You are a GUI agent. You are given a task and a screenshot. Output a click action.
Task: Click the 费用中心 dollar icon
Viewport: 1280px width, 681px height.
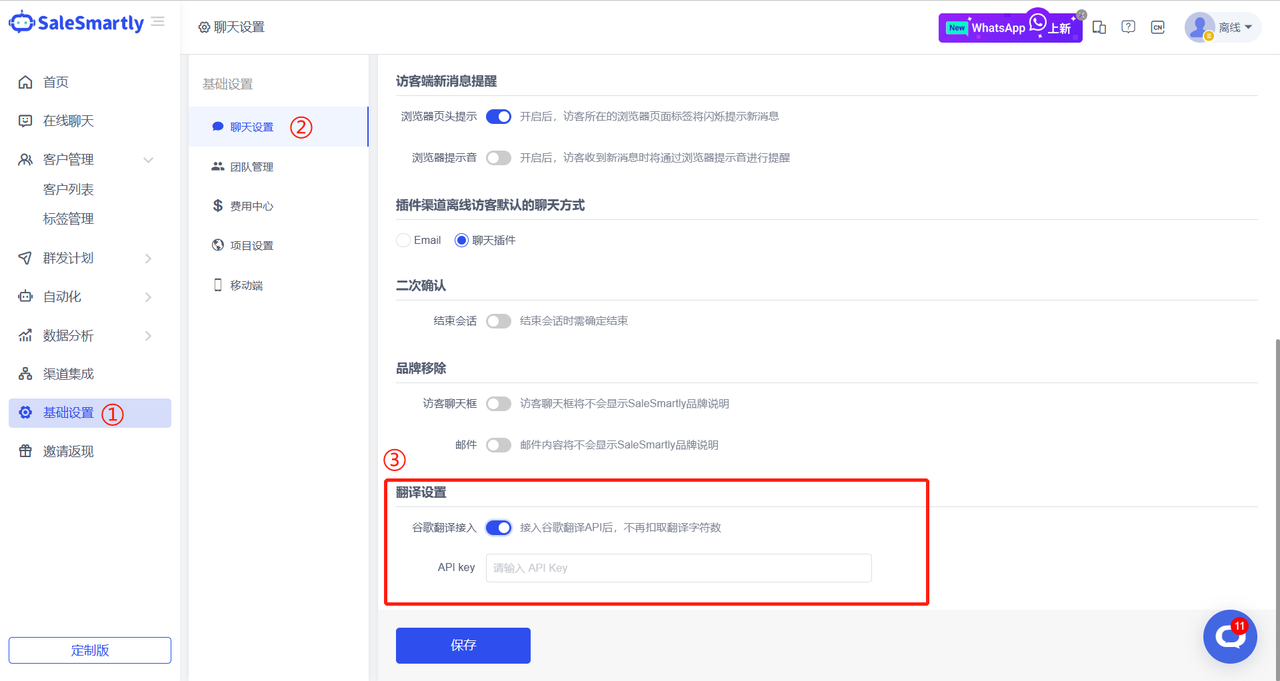coord(218,206)
